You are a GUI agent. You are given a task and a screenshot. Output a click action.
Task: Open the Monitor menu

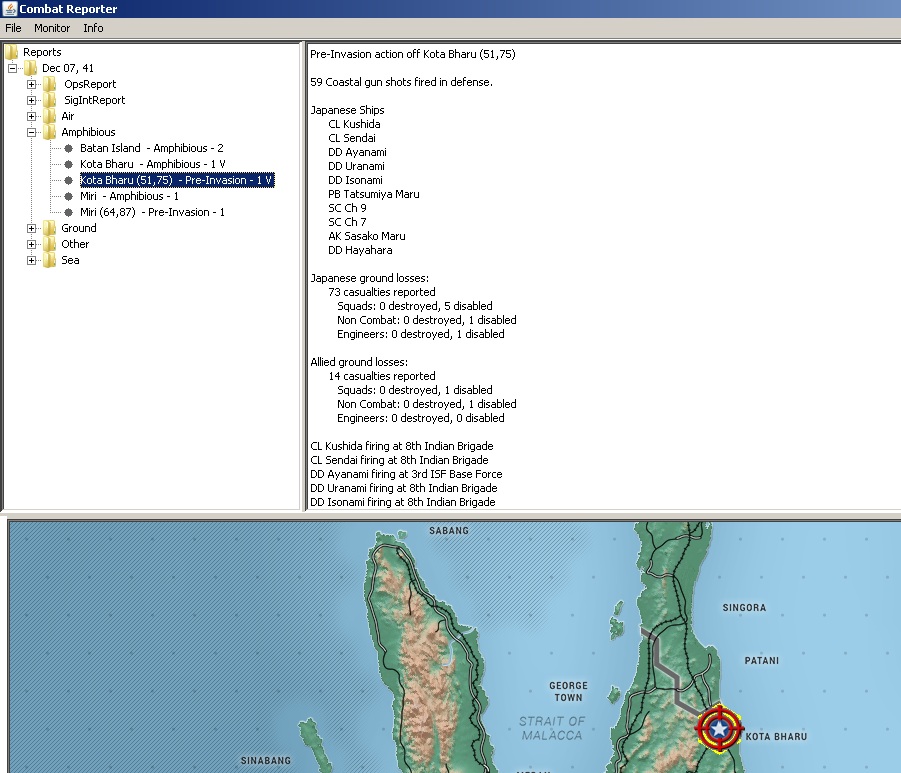coord(52,28)
